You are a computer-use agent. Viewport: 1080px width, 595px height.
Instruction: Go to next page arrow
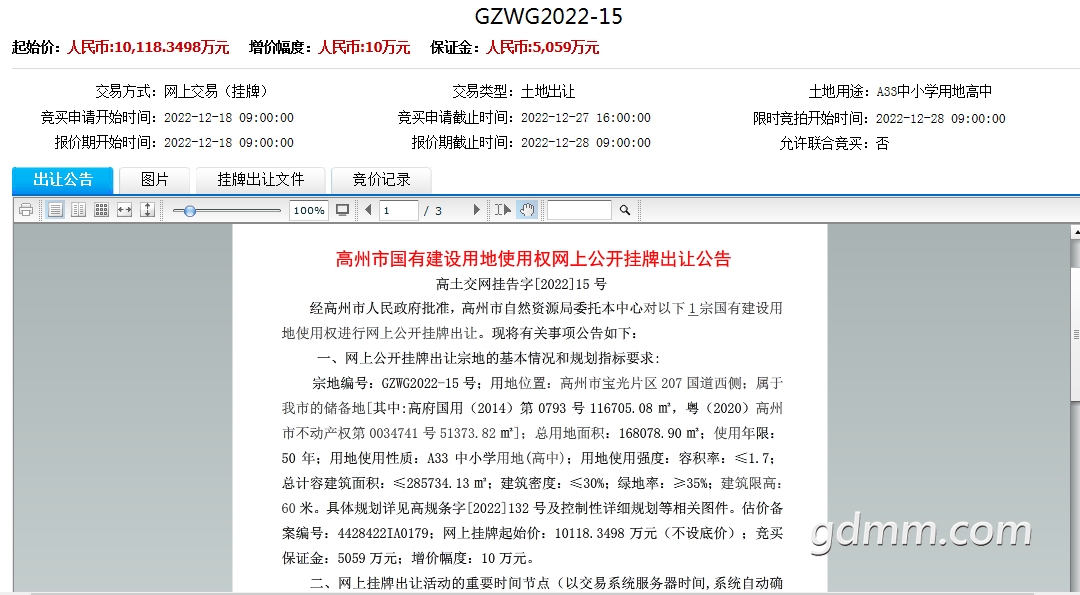coord(477,210)
